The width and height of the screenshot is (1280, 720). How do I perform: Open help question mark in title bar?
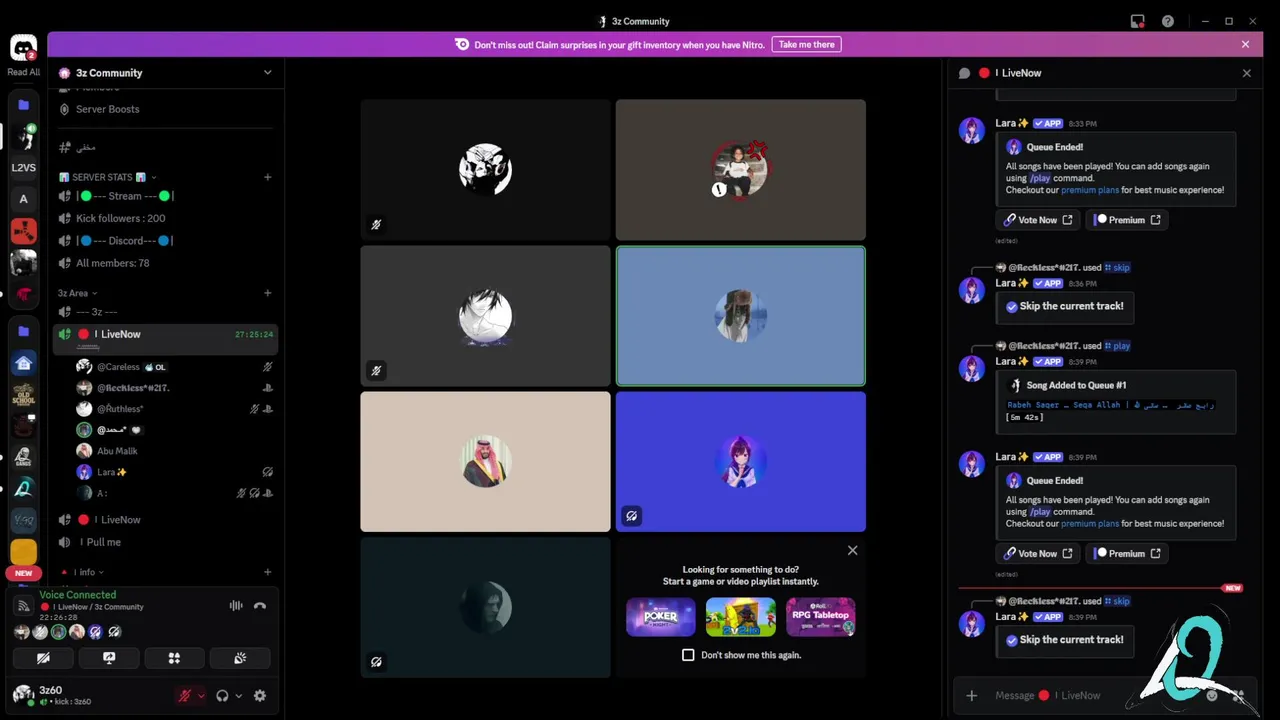(1168, 21)
